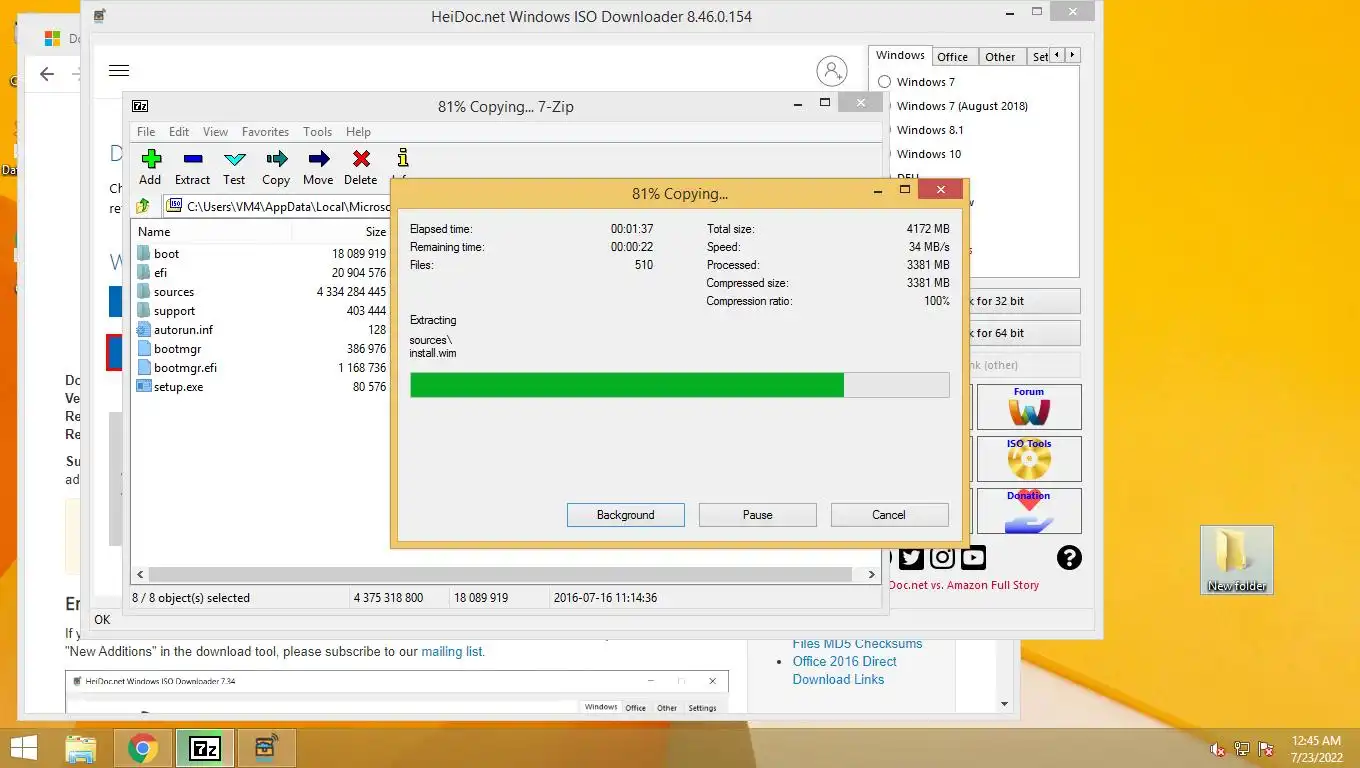Open the hamburger menu in the HeiDoc window
The image size is (1360, 768).
pos(119,70)
